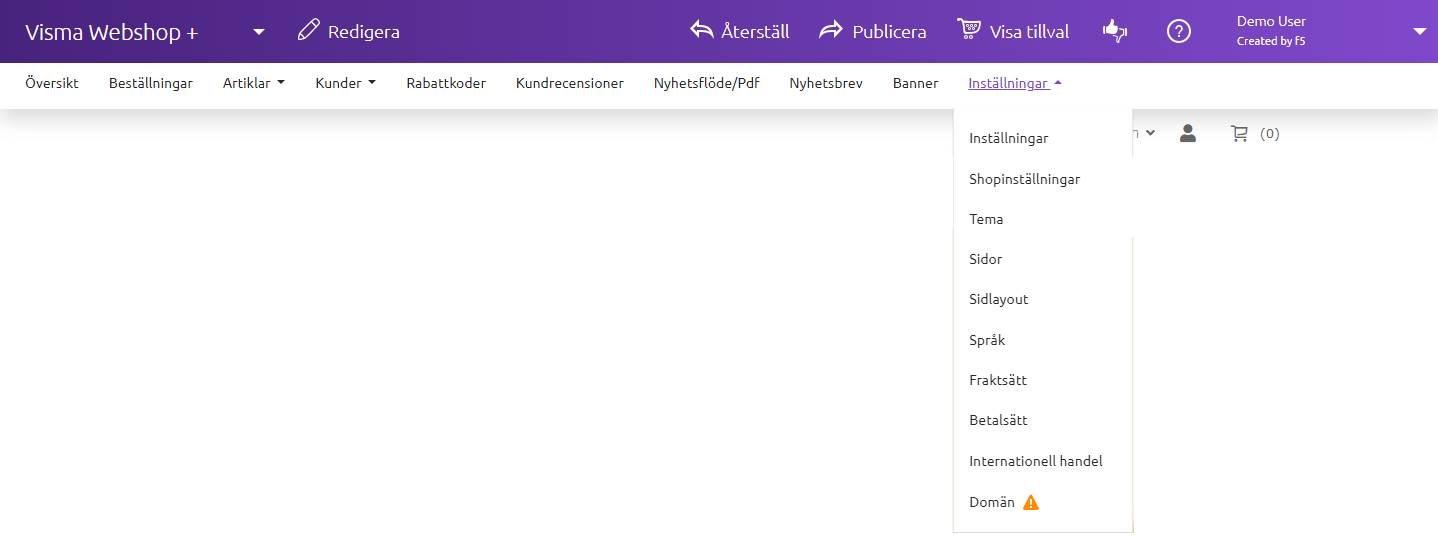
Task: Click the Visa tillval cart icon
Action: pyautogui.click(x=968, y=30)
